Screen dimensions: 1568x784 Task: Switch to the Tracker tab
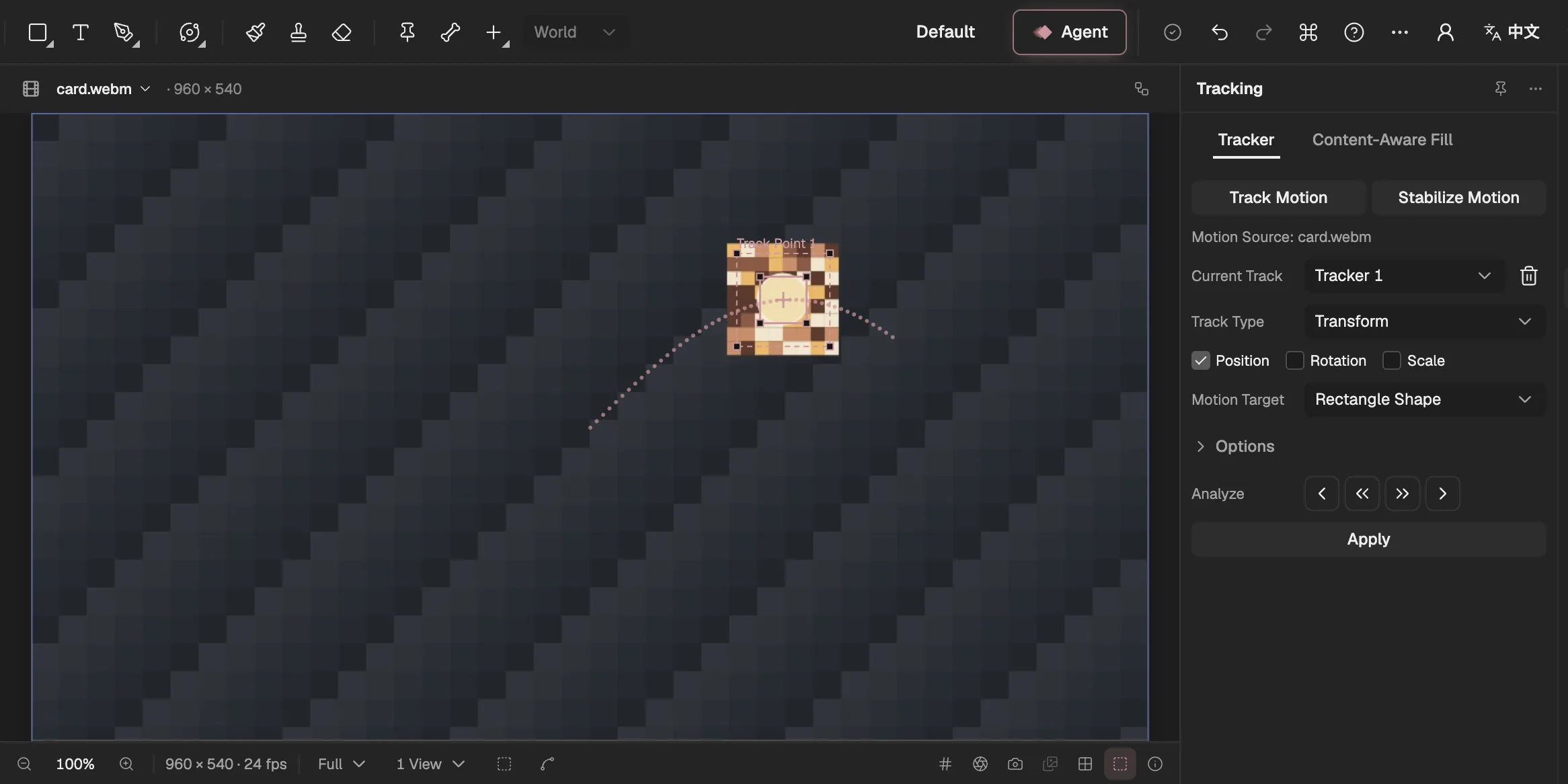[x=1246, y=140]
